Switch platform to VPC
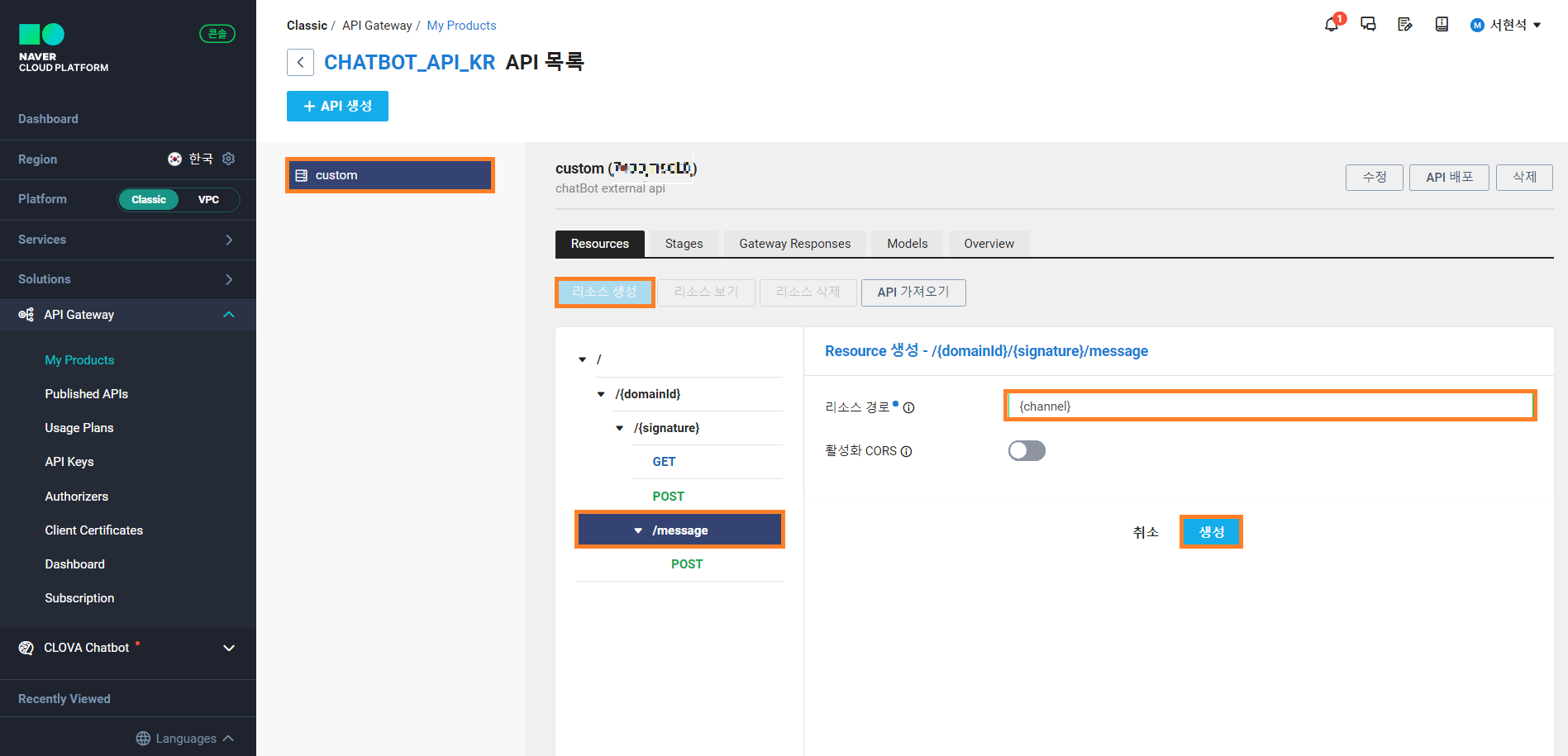This screenshot has height=756, width=1568. (x=208, y=199)
